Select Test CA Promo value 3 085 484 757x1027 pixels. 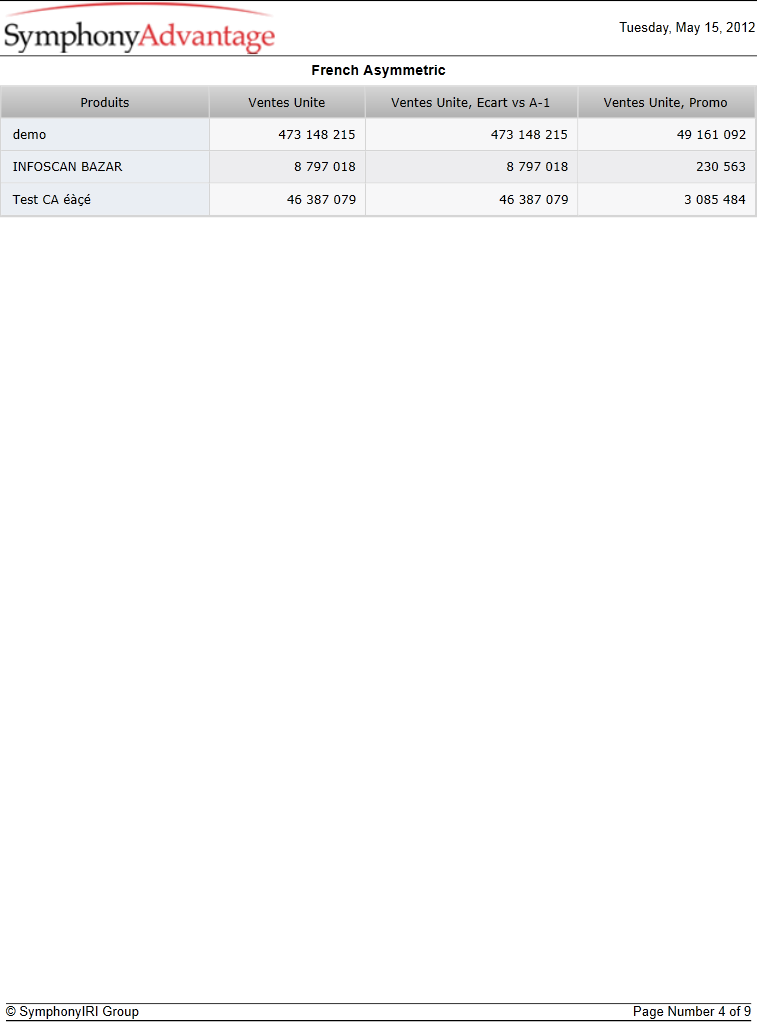[715, 199]
